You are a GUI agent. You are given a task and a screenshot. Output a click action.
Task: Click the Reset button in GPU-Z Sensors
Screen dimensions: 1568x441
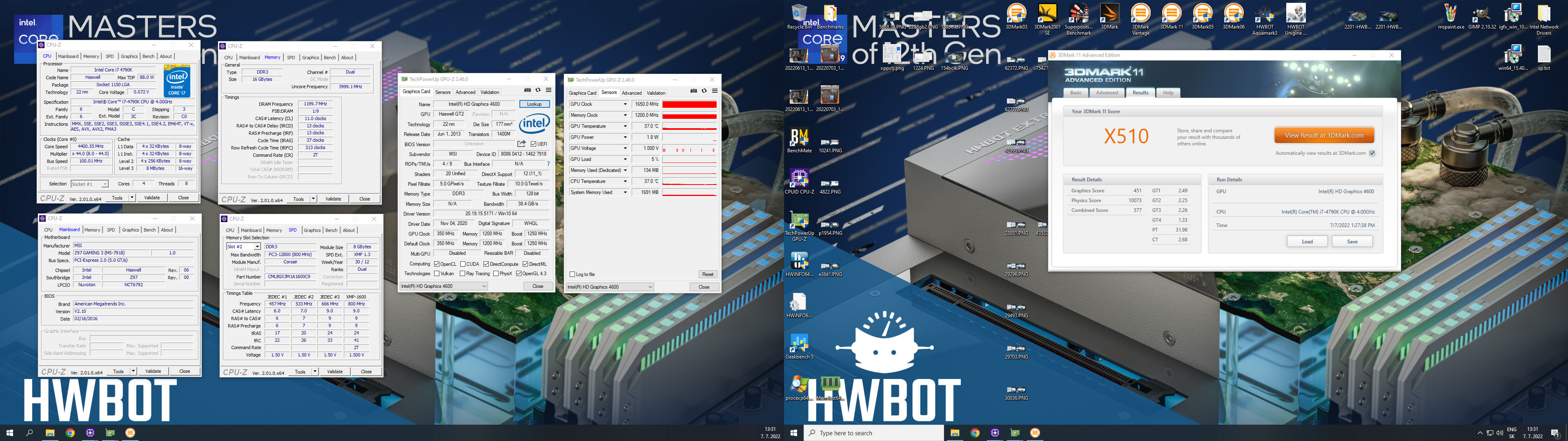pyautogui.click(x=707, y=274)
